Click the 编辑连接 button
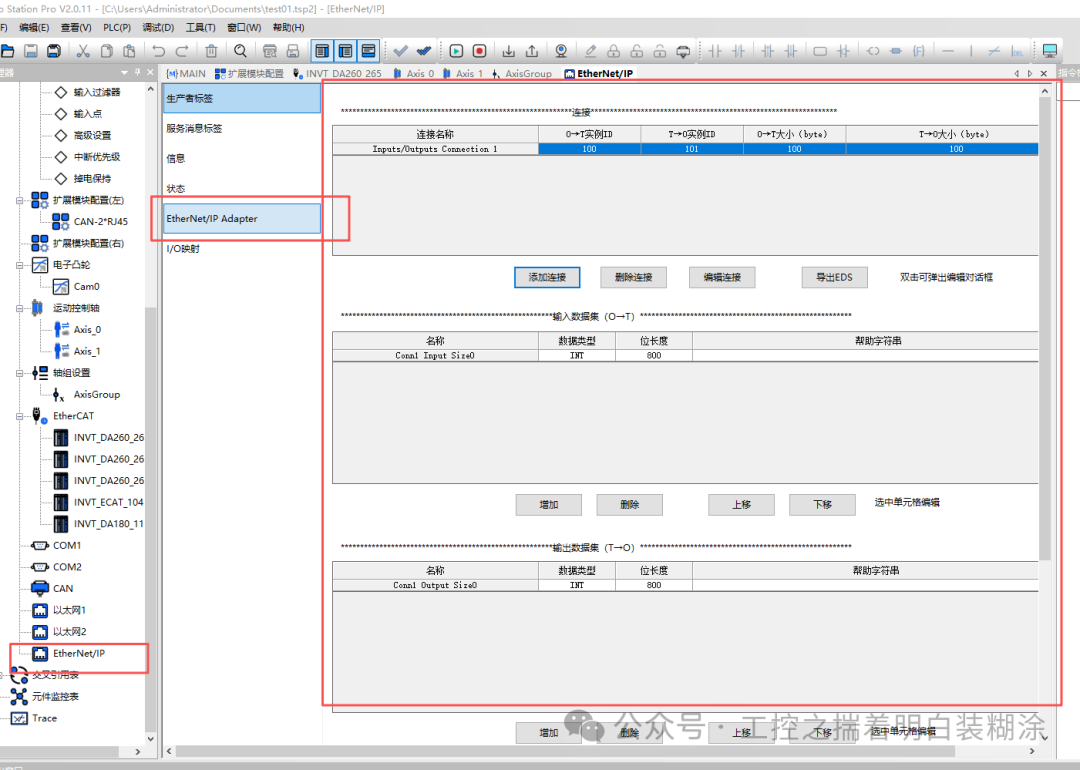1080x770 pixels. pyautogui.click(x=722, y=278)
